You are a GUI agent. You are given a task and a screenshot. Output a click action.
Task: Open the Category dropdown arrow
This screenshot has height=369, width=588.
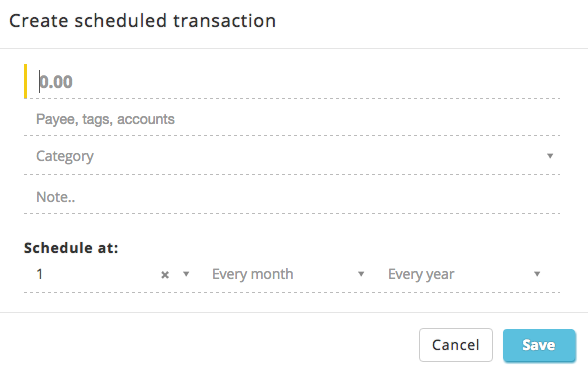tap(550, 156)
